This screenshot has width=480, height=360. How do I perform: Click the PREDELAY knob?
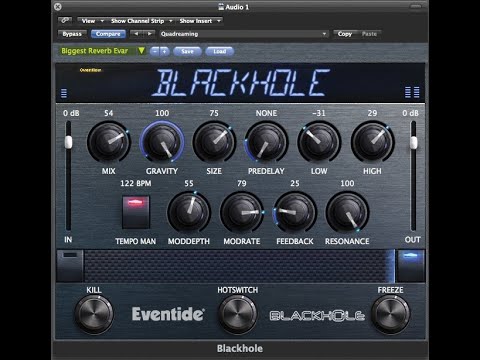[266, 142]
